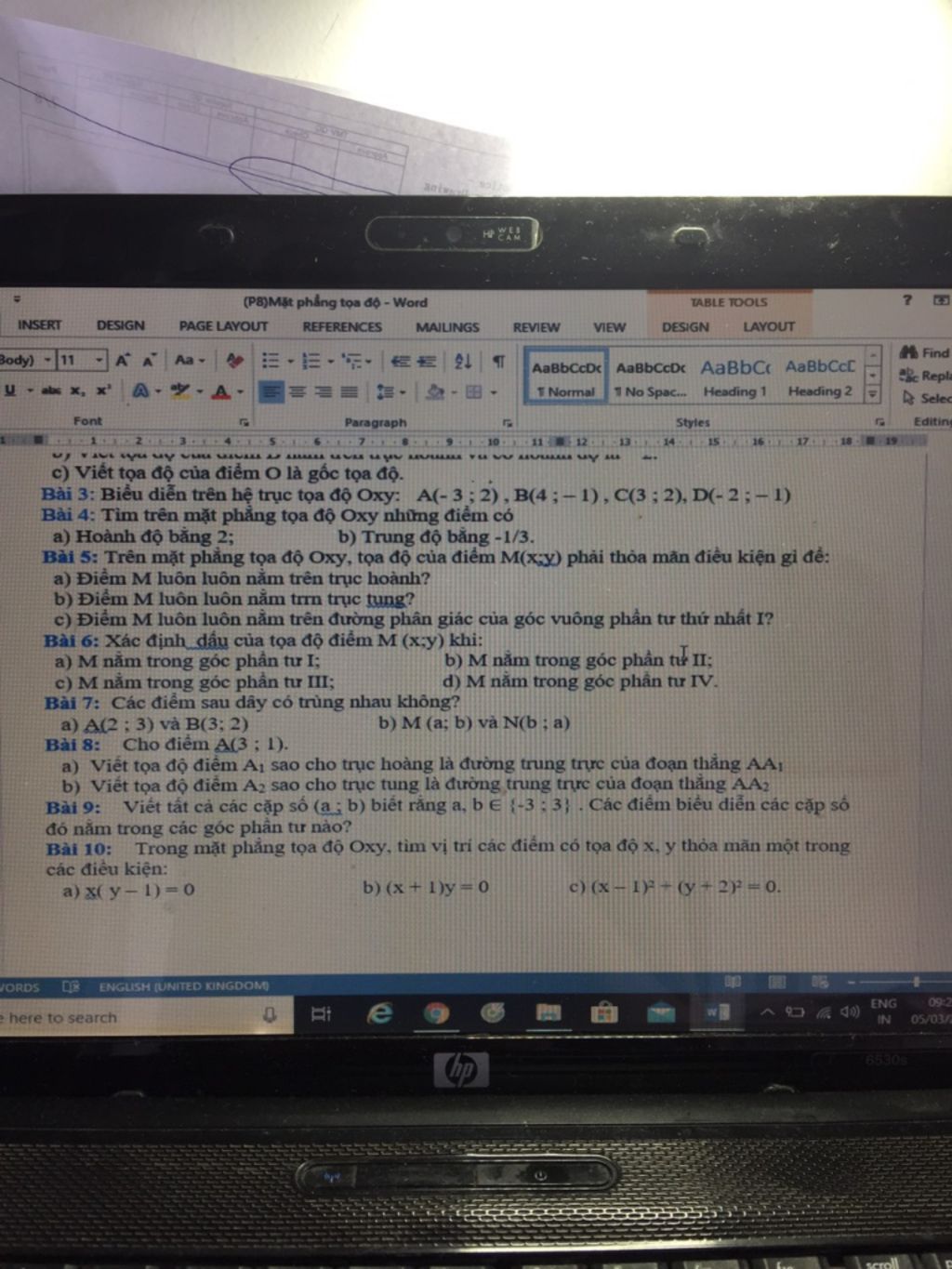
Task: Select justify alignment
Action: click(349, 391)
